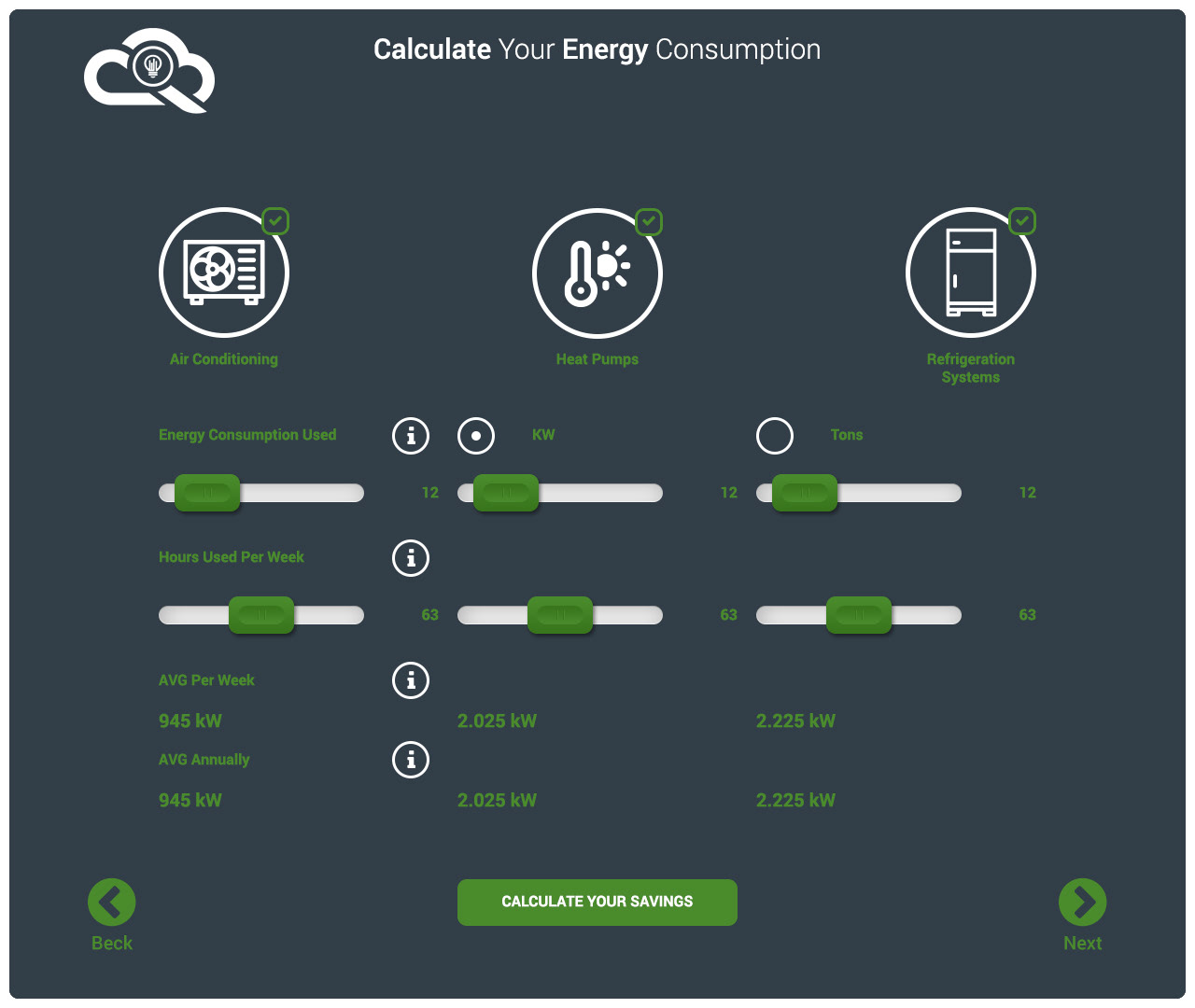Click Refrigeration hours per week slider handle

(x=860, y=615)
